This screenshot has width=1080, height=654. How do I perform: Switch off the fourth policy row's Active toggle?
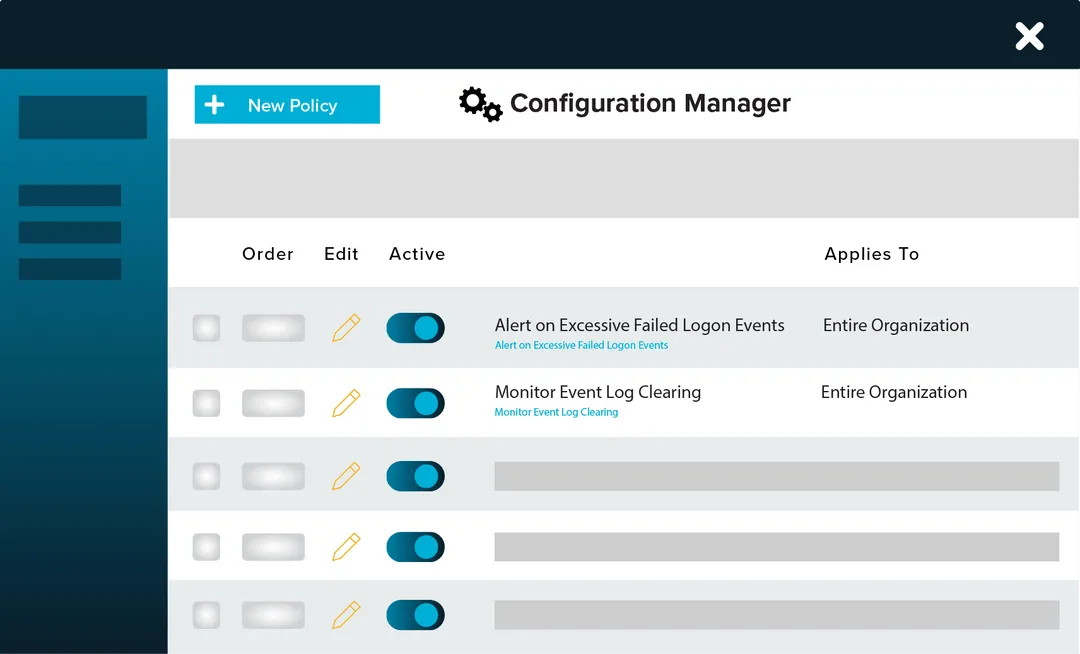tap(415, 547)
